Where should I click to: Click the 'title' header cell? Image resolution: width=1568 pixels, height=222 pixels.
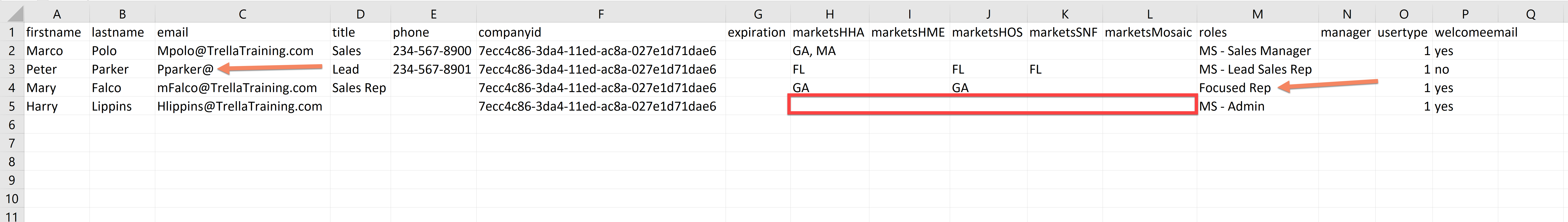click(x=360, y=32)
